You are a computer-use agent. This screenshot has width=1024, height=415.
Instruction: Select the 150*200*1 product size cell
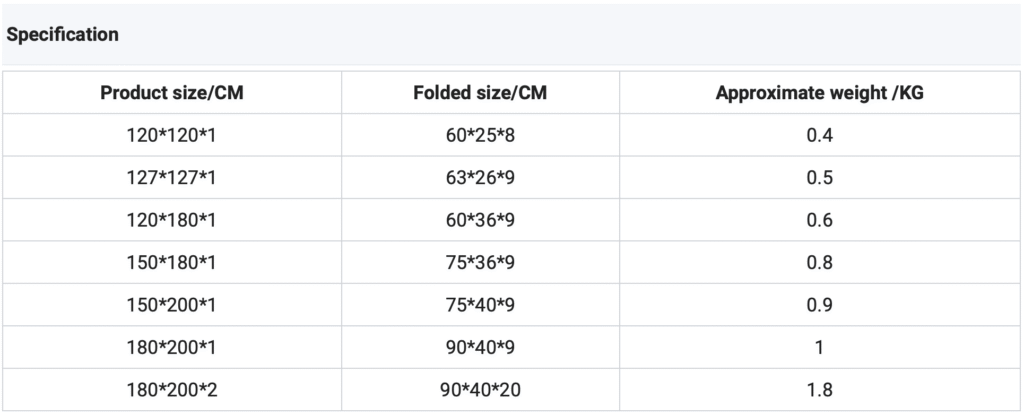pos(172,305)
